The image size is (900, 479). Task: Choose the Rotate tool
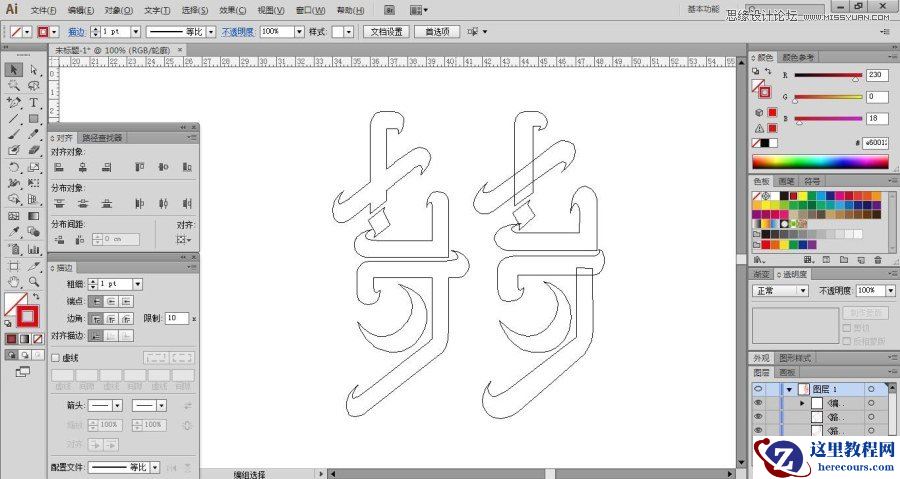pyautogui.click(x=14, y=167)
